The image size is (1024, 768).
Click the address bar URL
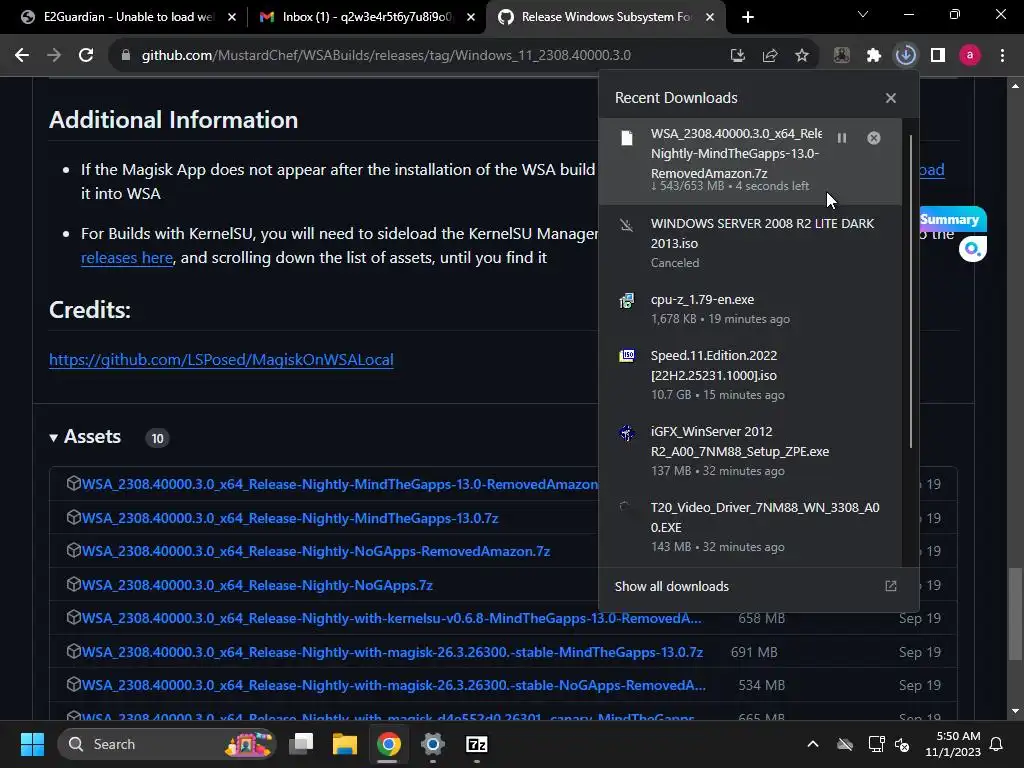(386, 55)
